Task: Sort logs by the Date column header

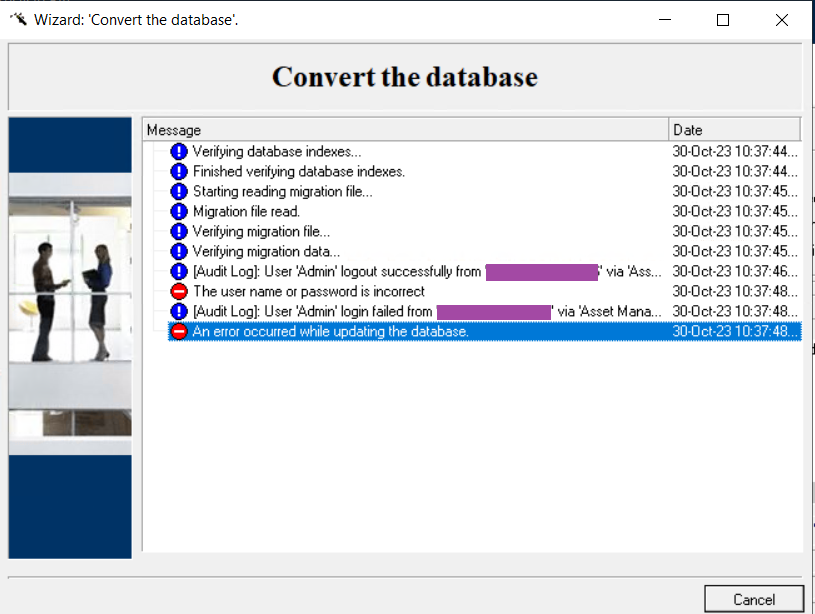Action: pos(735,129)
